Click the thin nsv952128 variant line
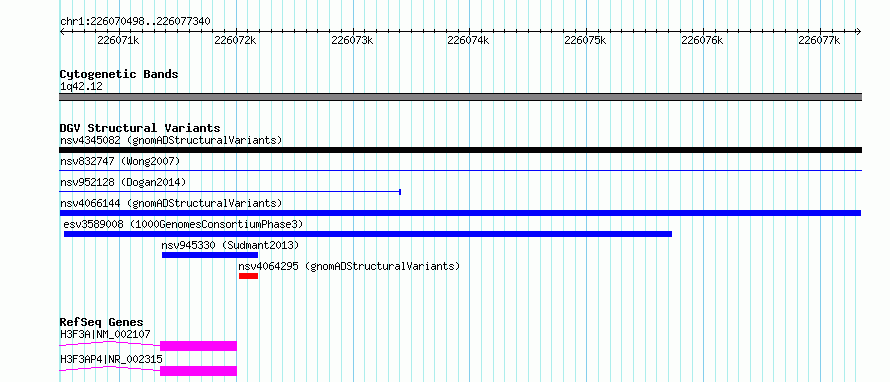 click(x=230, y=192)
